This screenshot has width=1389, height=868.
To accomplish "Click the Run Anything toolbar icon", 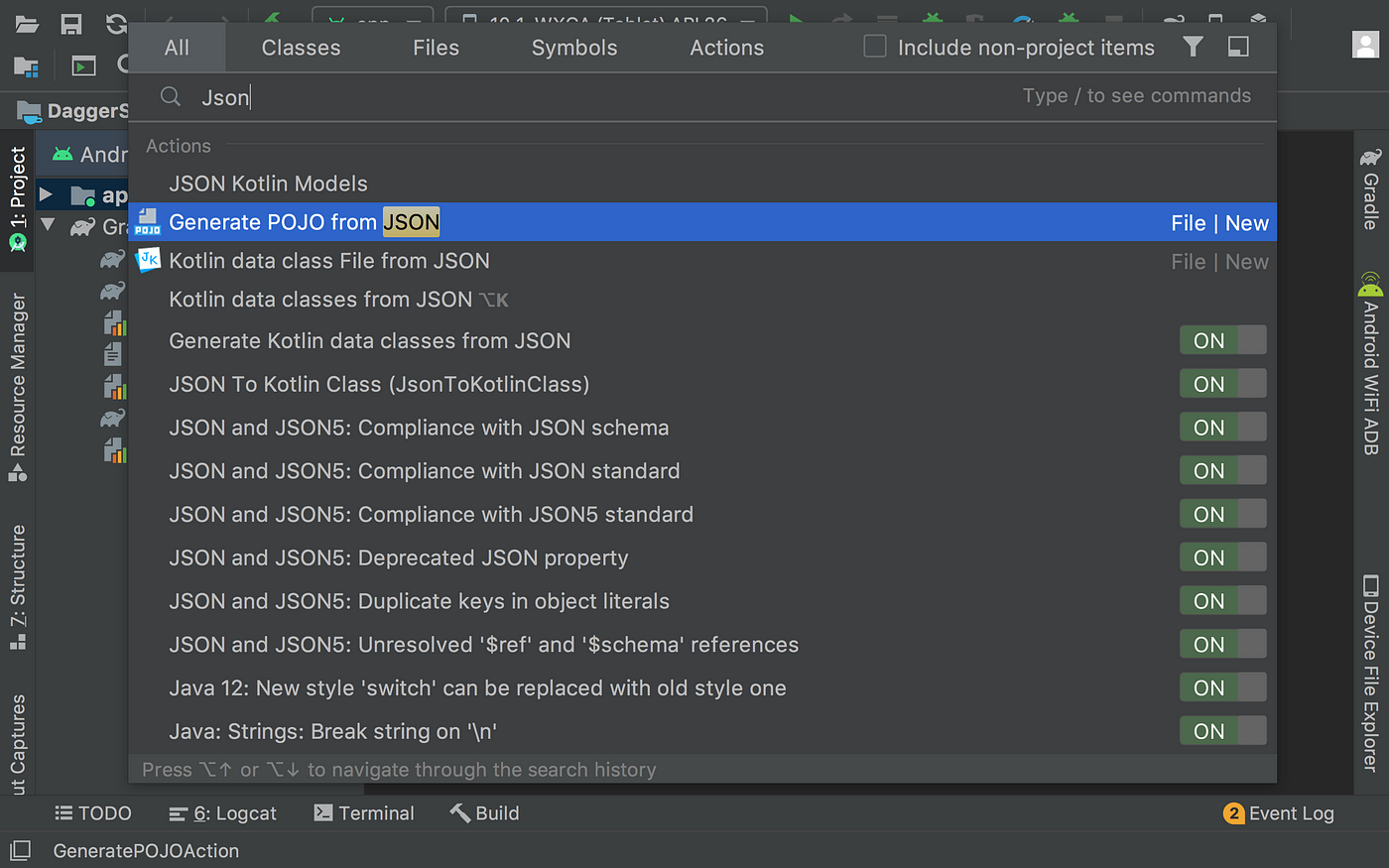I will click(83, 66).
